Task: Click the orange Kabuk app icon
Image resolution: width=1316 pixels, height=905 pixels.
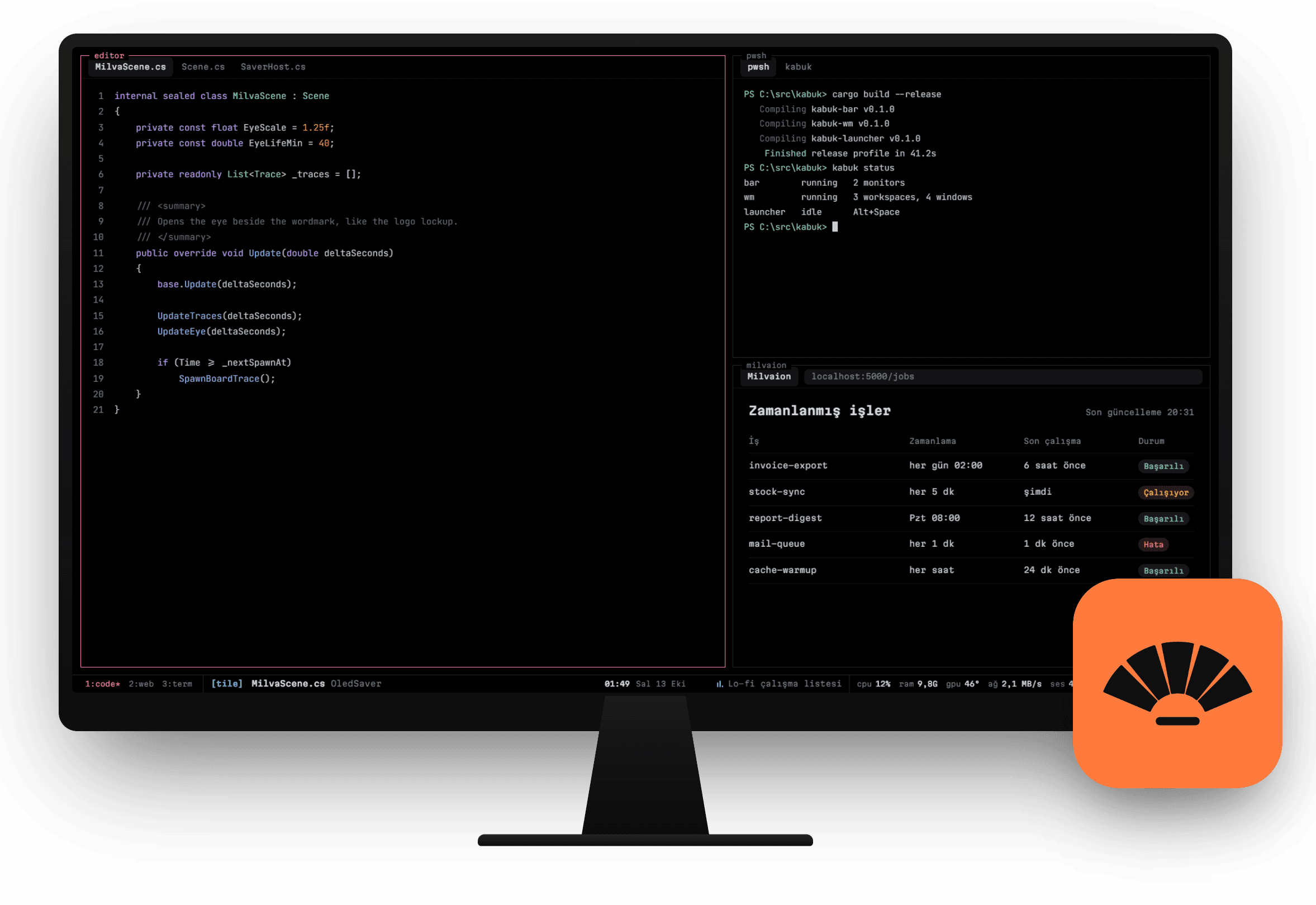Action: [x=1177, y=682]
